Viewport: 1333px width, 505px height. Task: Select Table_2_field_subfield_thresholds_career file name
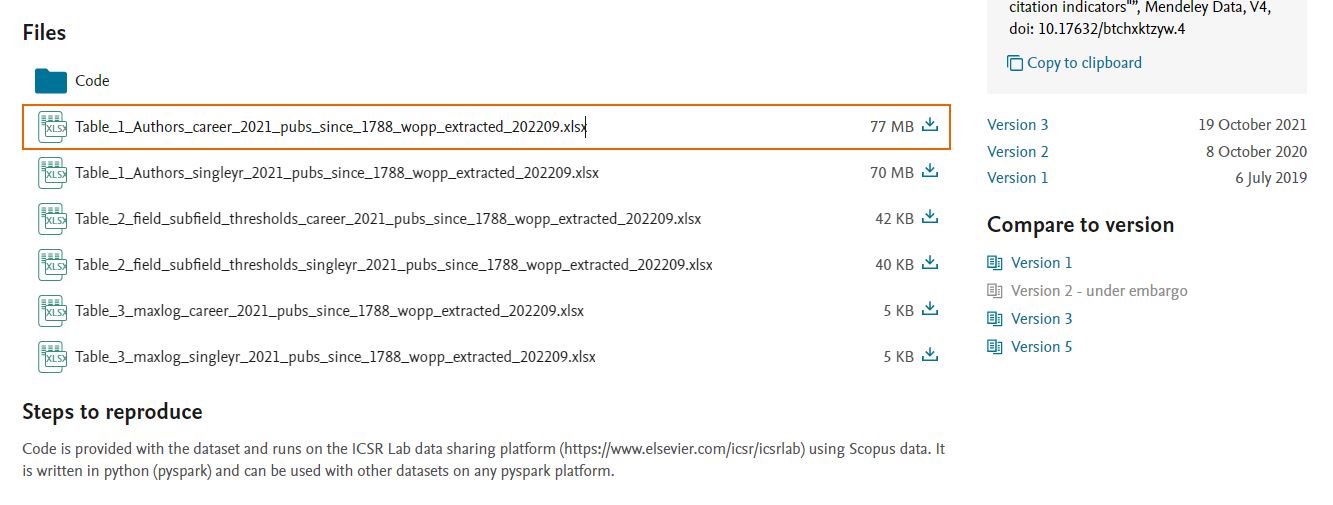388,219
